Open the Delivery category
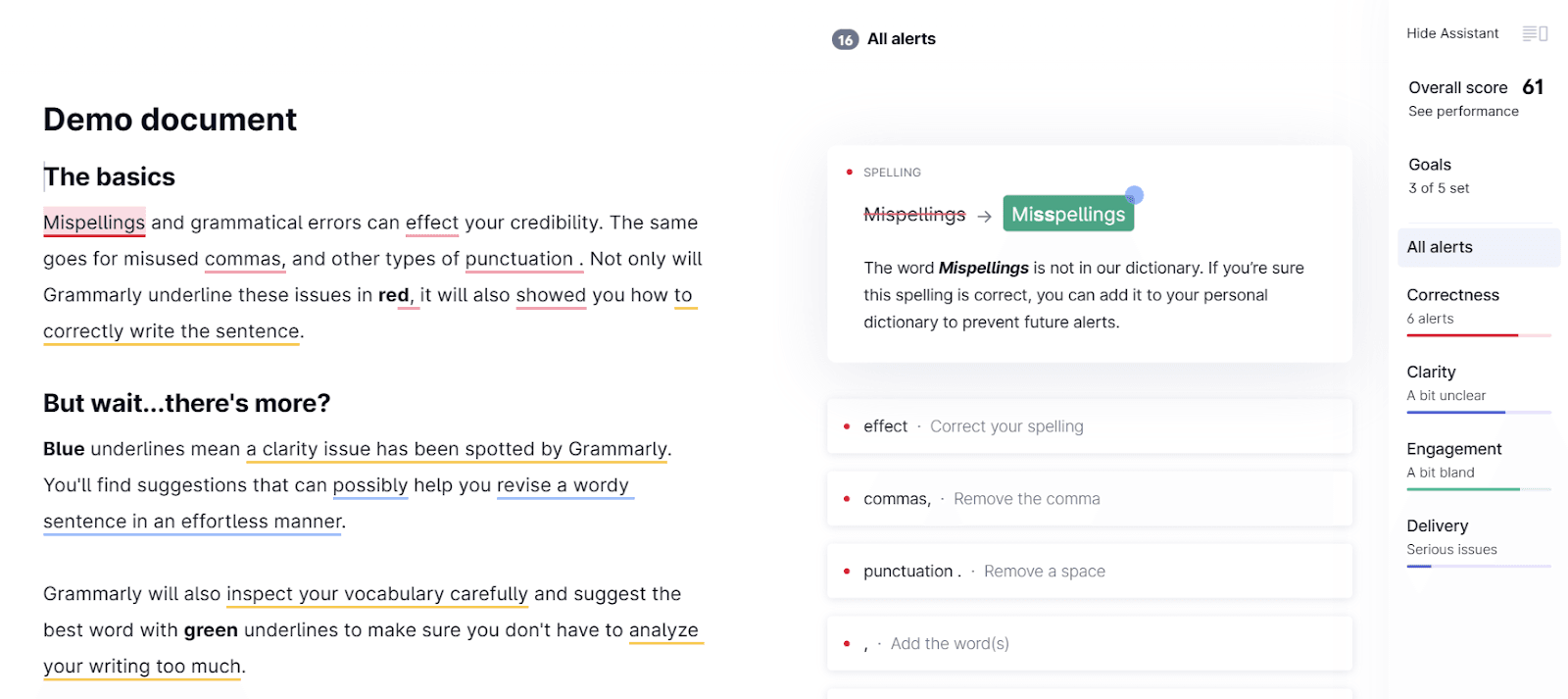Screen dimensions: 1568x699 pyautogui.click(x=1437, y=526)
